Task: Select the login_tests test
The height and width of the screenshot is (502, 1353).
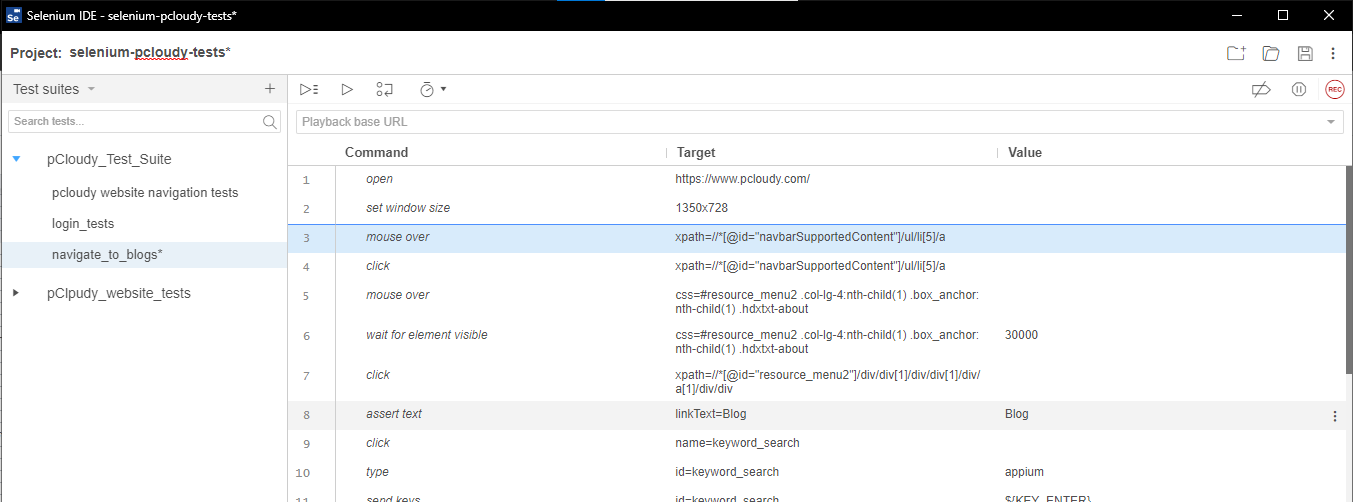Action: tap(83, 224)
